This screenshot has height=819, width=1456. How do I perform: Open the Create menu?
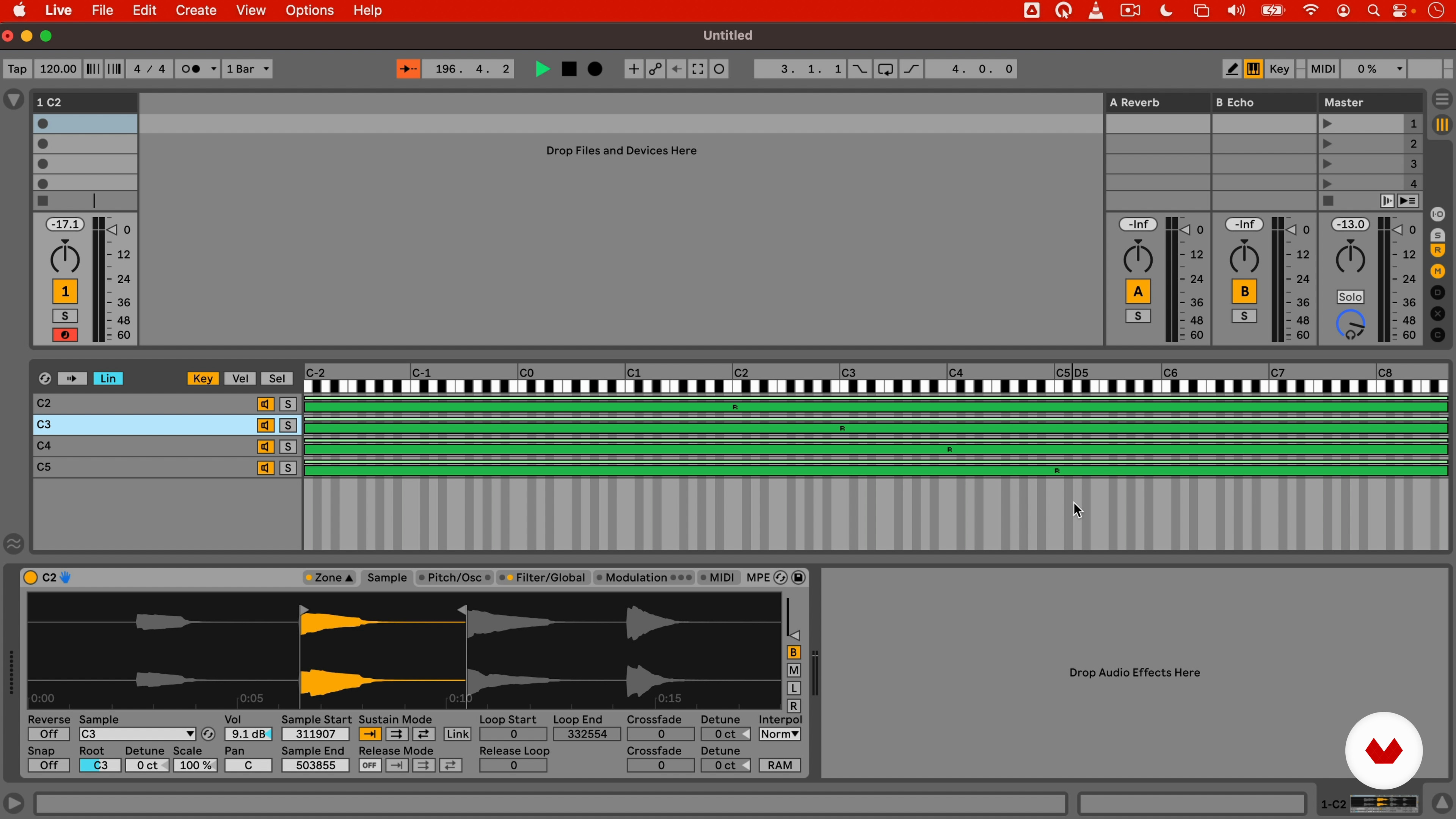pos(196,10)
